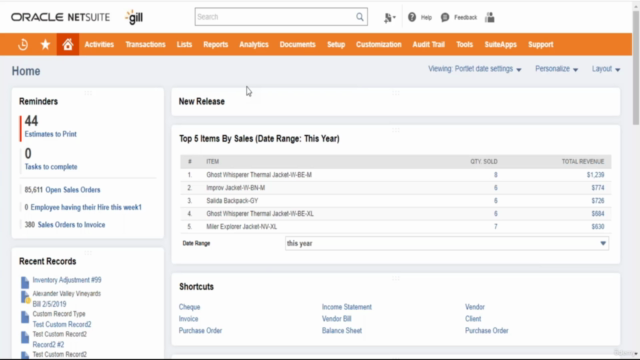Open the Customization menu

[x=378, y=44]
